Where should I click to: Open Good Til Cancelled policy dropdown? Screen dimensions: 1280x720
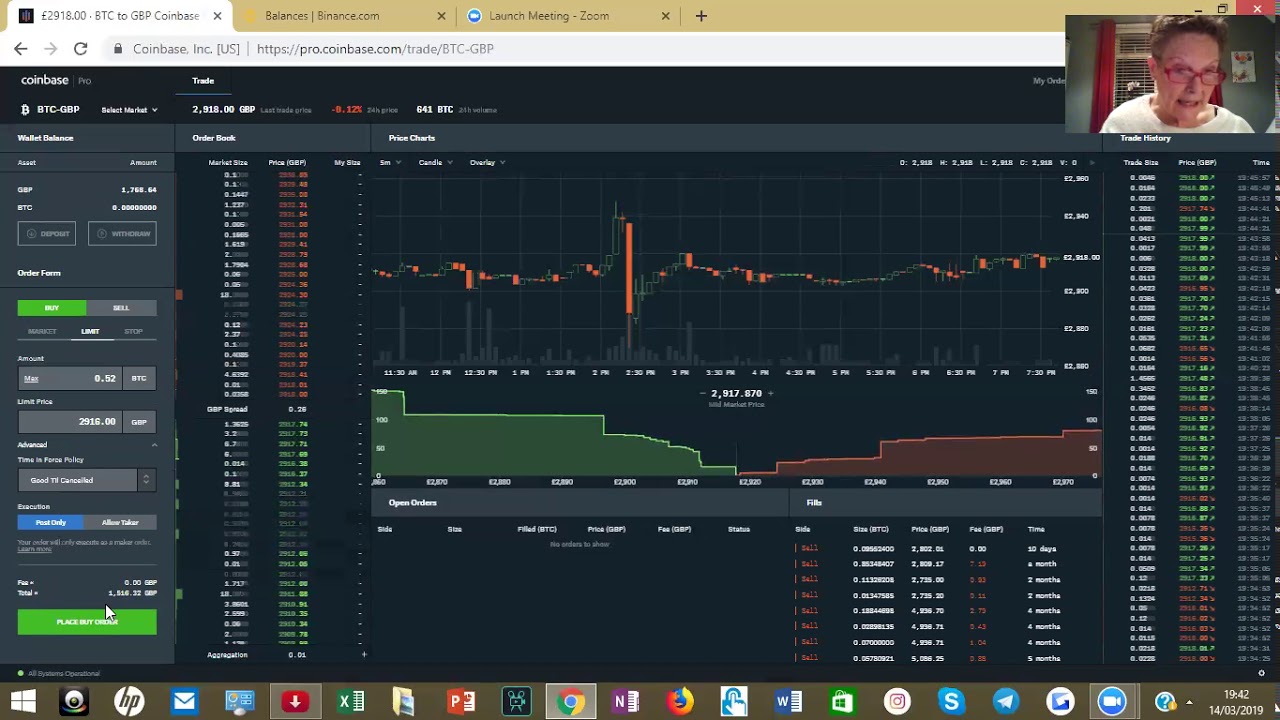[87, 480]
